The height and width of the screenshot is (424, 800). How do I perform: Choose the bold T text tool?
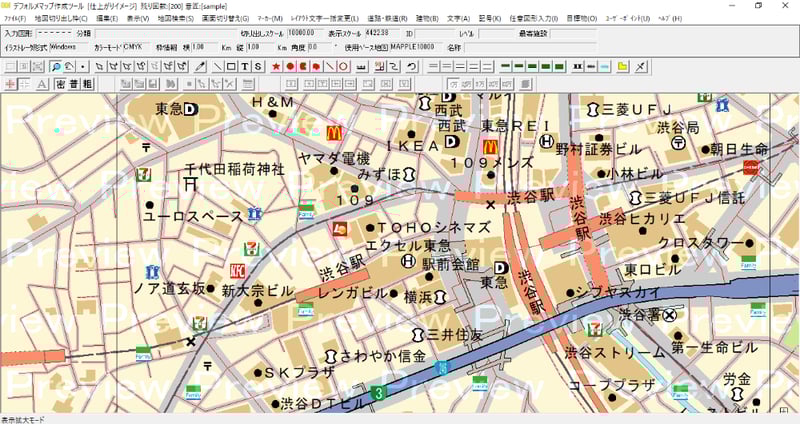[245, 67]
